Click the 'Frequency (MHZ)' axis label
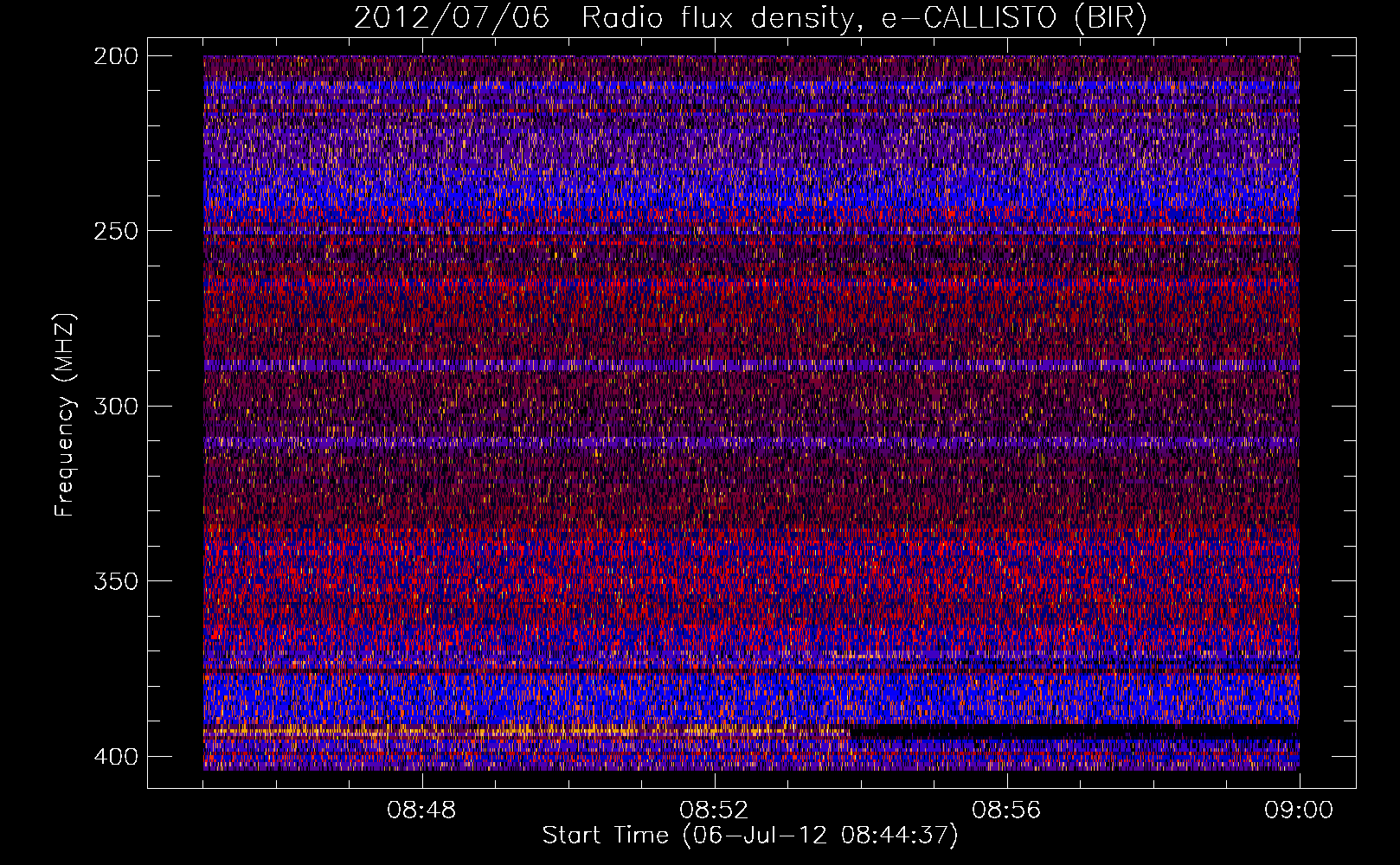This screenshot has width=1400, height=865. 65,415
